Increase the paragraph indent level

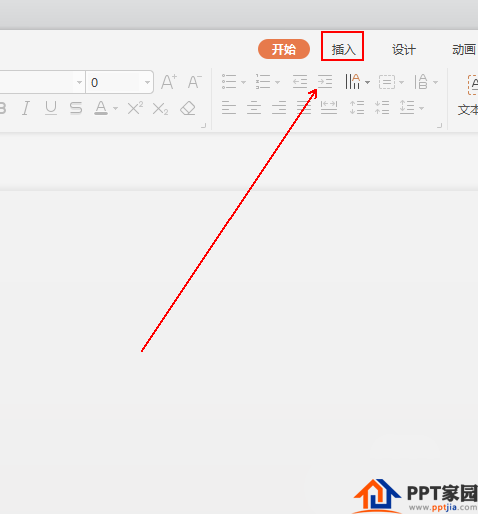point(325,82)
